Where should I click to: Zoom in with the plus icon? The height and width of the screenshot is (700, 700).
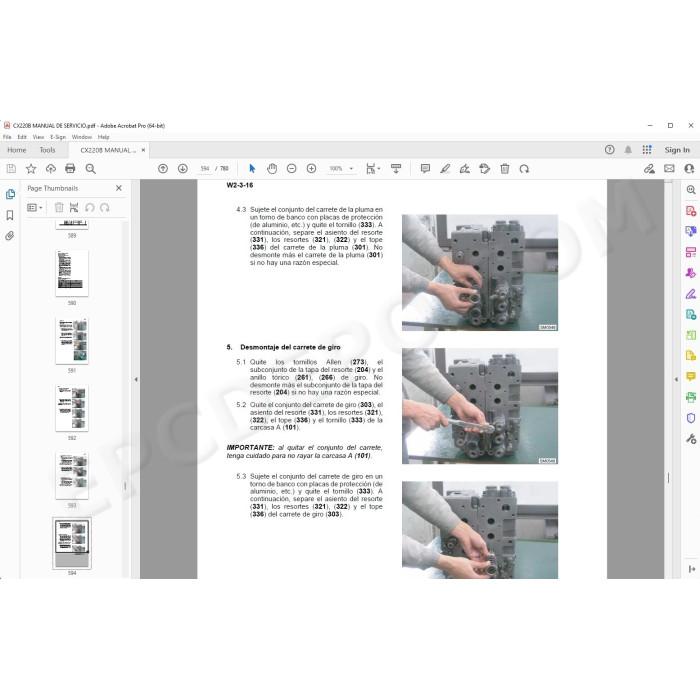[312, 169]
